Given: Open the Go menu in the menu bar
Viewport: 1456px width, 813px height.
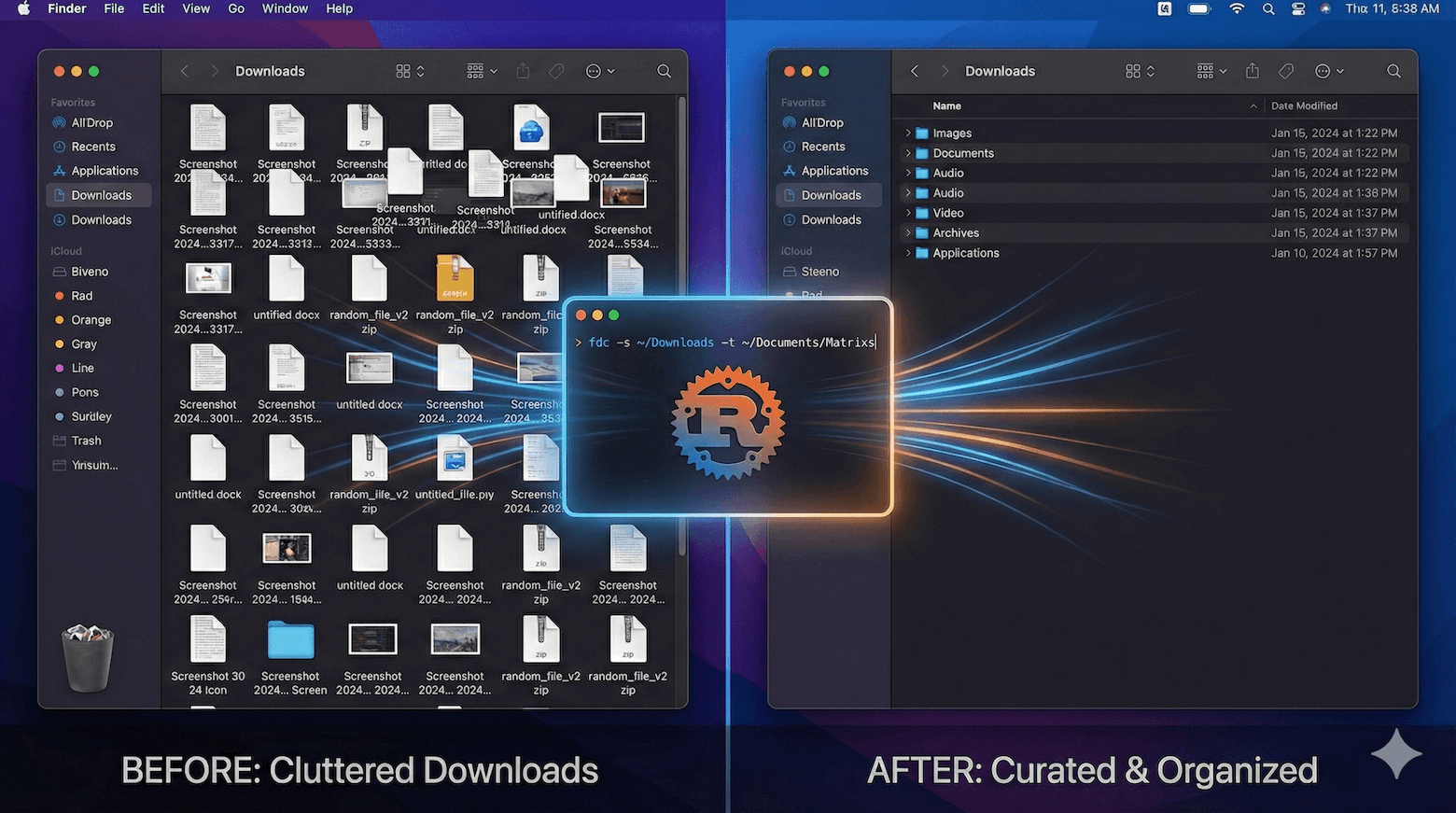Looking at the screenshot, I should click(236, 8).
